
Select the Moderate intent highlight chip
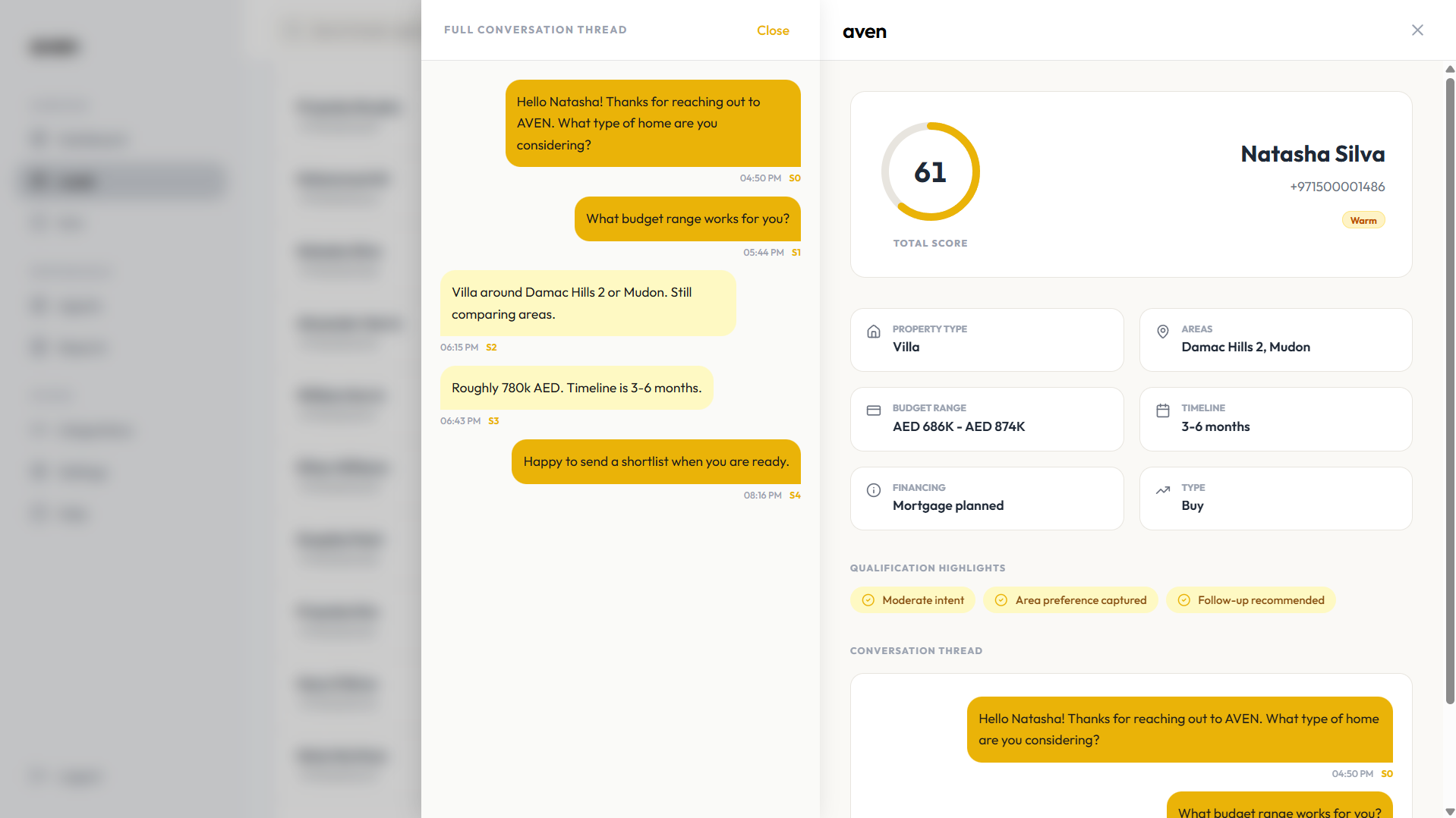coord(913,600)
